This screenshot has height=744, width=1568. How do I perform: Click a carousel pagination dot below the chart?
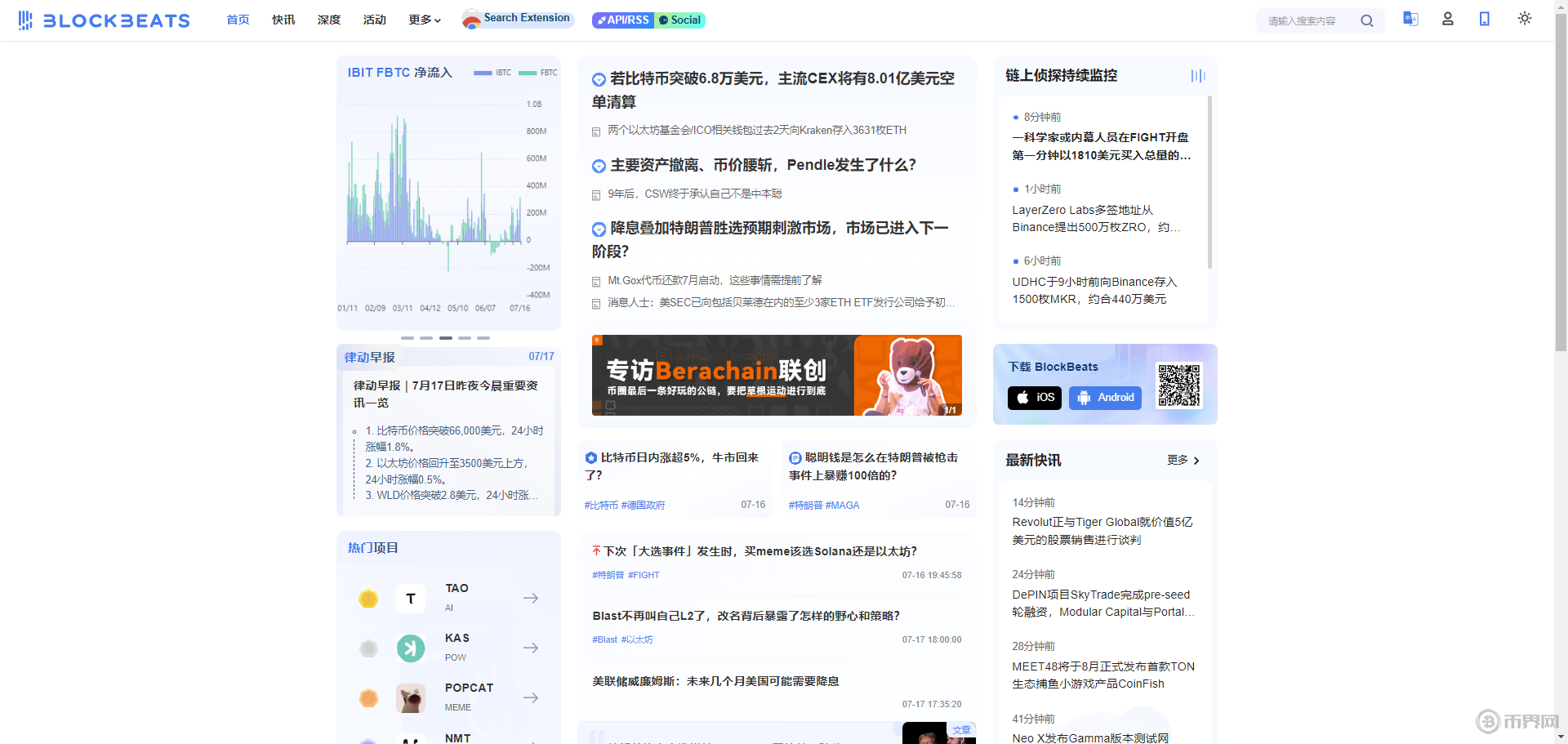click(x=445, y=337)
